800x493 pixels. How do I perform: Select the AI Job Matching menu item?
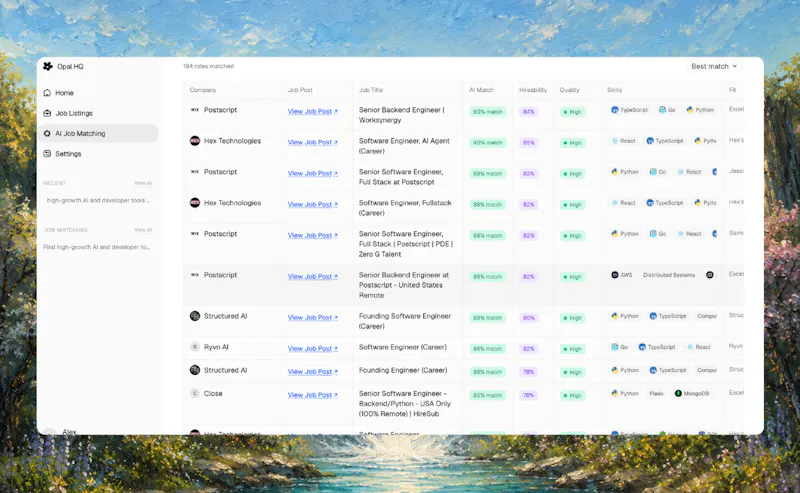coord(98,133)
